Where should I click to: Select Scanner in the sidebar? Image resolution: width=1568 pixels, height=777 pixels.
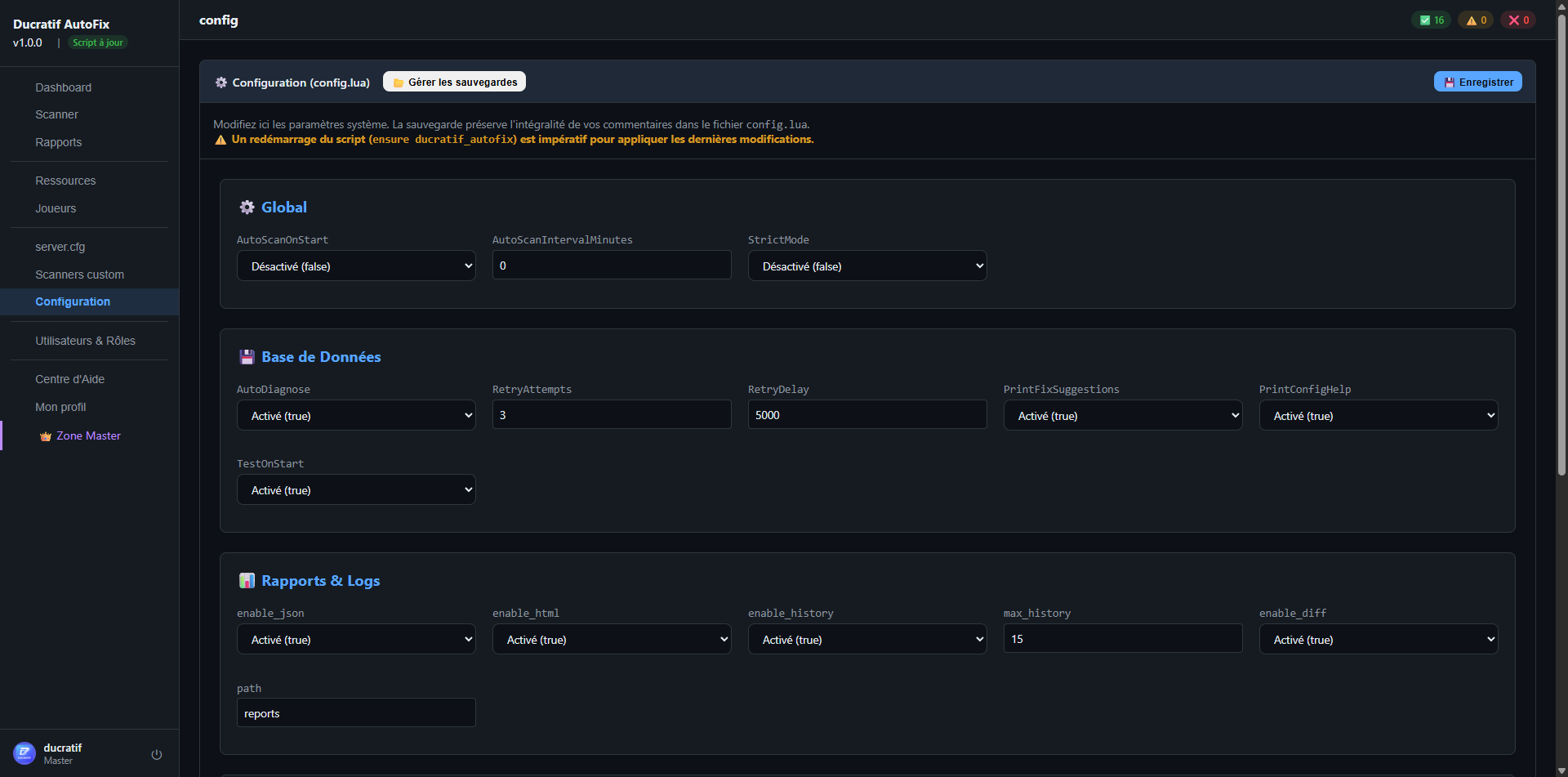point(56,114)
